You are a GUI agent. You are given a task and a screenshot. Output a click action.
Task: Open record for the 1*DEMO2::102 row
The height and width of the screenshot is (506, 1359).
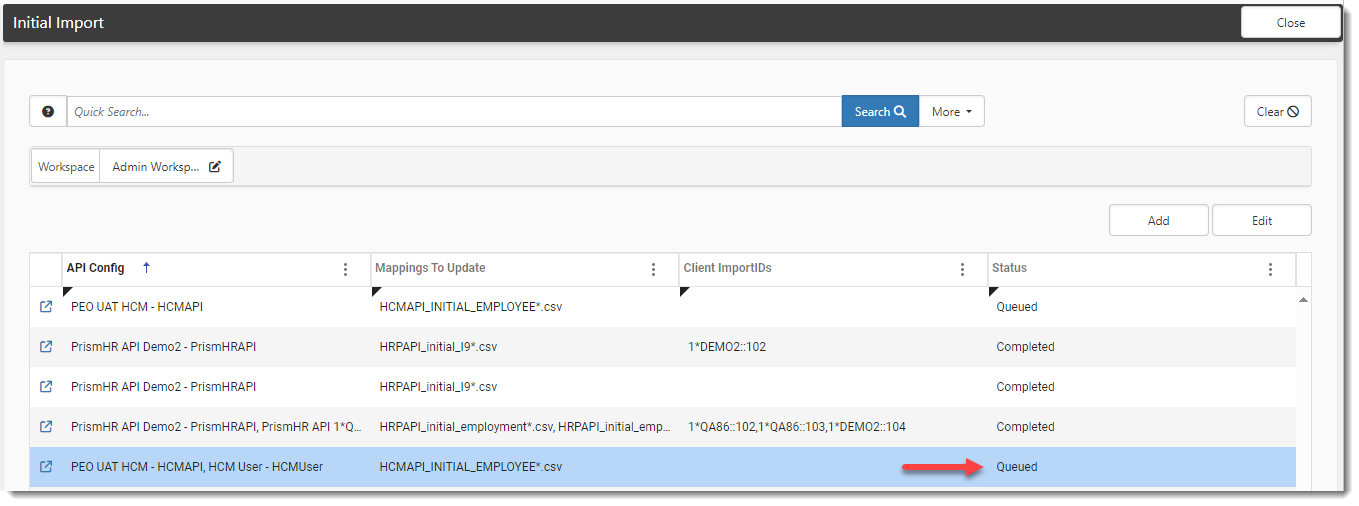[x=46, y=347]
